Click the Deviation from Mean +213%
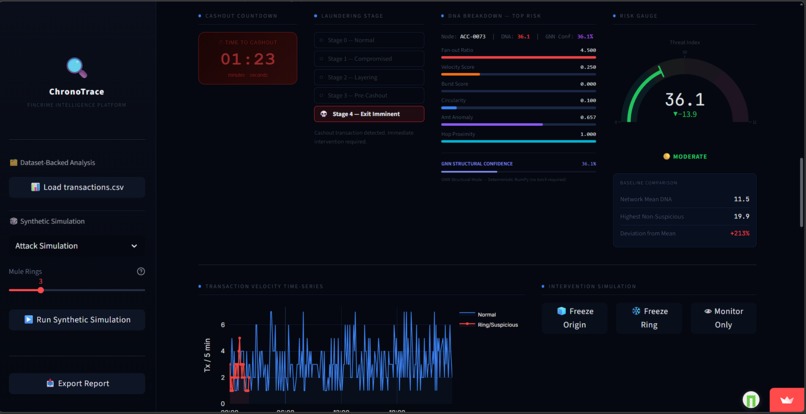806x414 pixels. click(740, 233)
